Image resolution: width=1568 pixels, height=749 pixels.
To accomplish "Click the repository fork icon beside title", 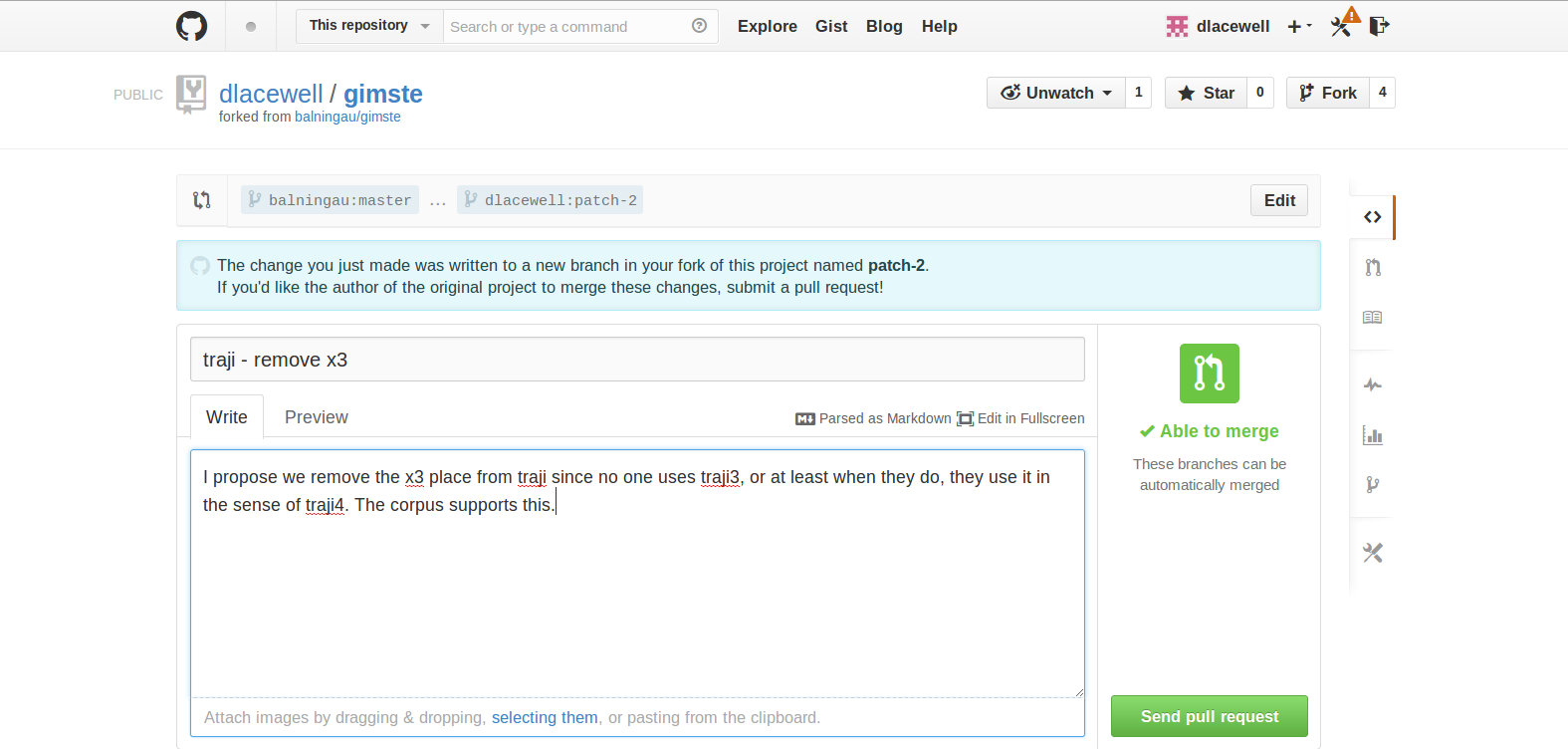I will [x=191, y=95].
